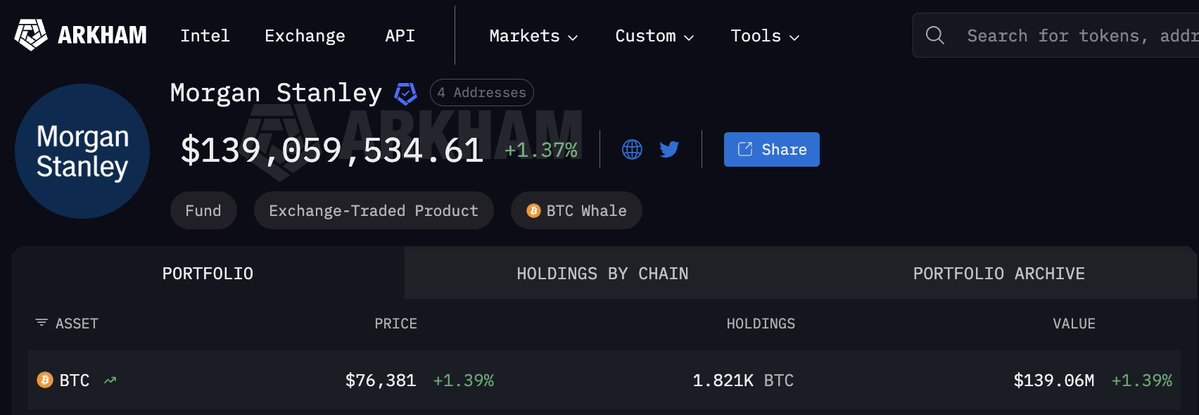Image resolution: width=1199 pixels, height=415 pixels.
Task: Open the Intel menu item
Action: 205,36
